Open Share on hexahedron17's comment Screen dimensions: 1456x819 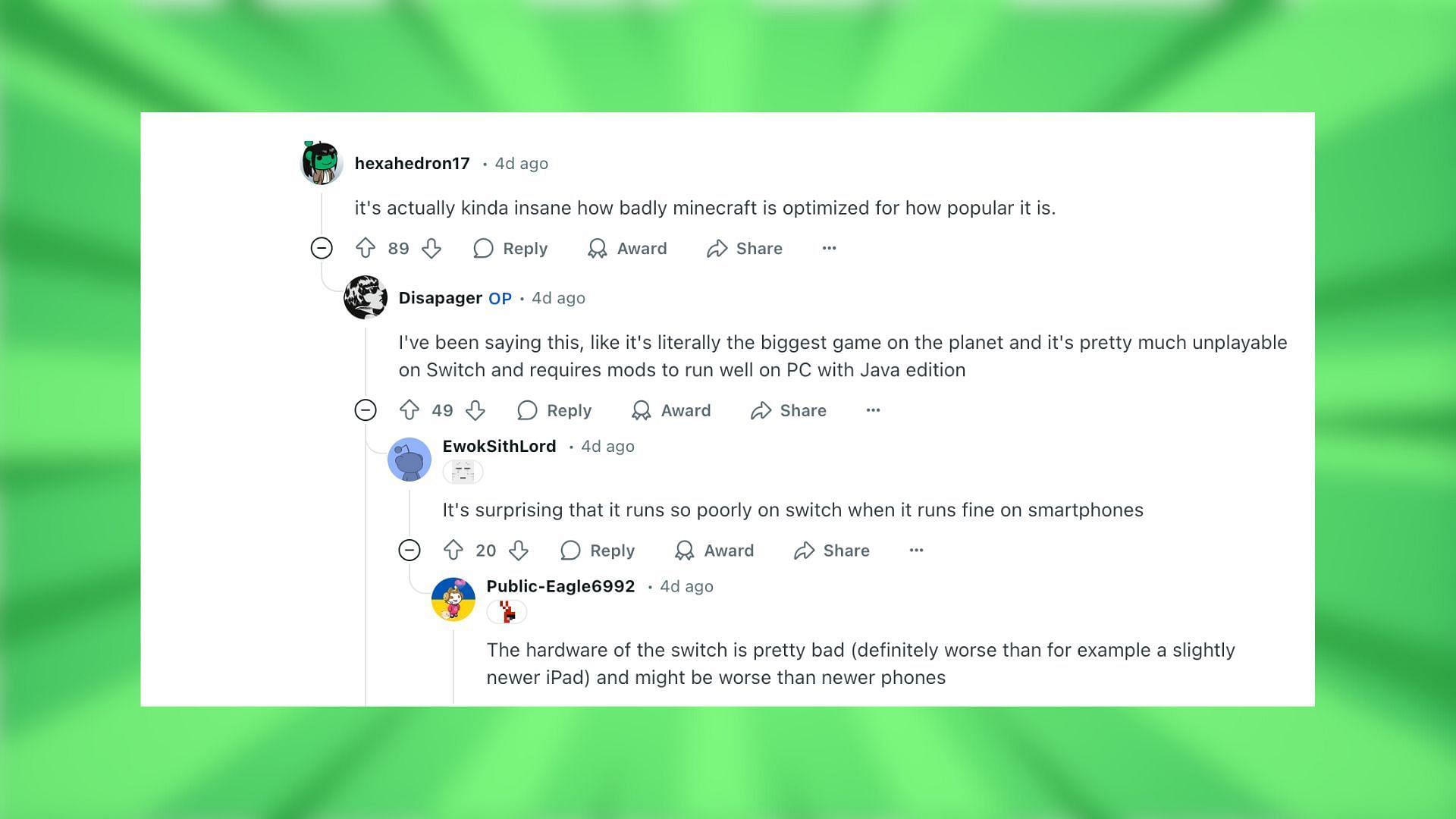click(745, 248)
